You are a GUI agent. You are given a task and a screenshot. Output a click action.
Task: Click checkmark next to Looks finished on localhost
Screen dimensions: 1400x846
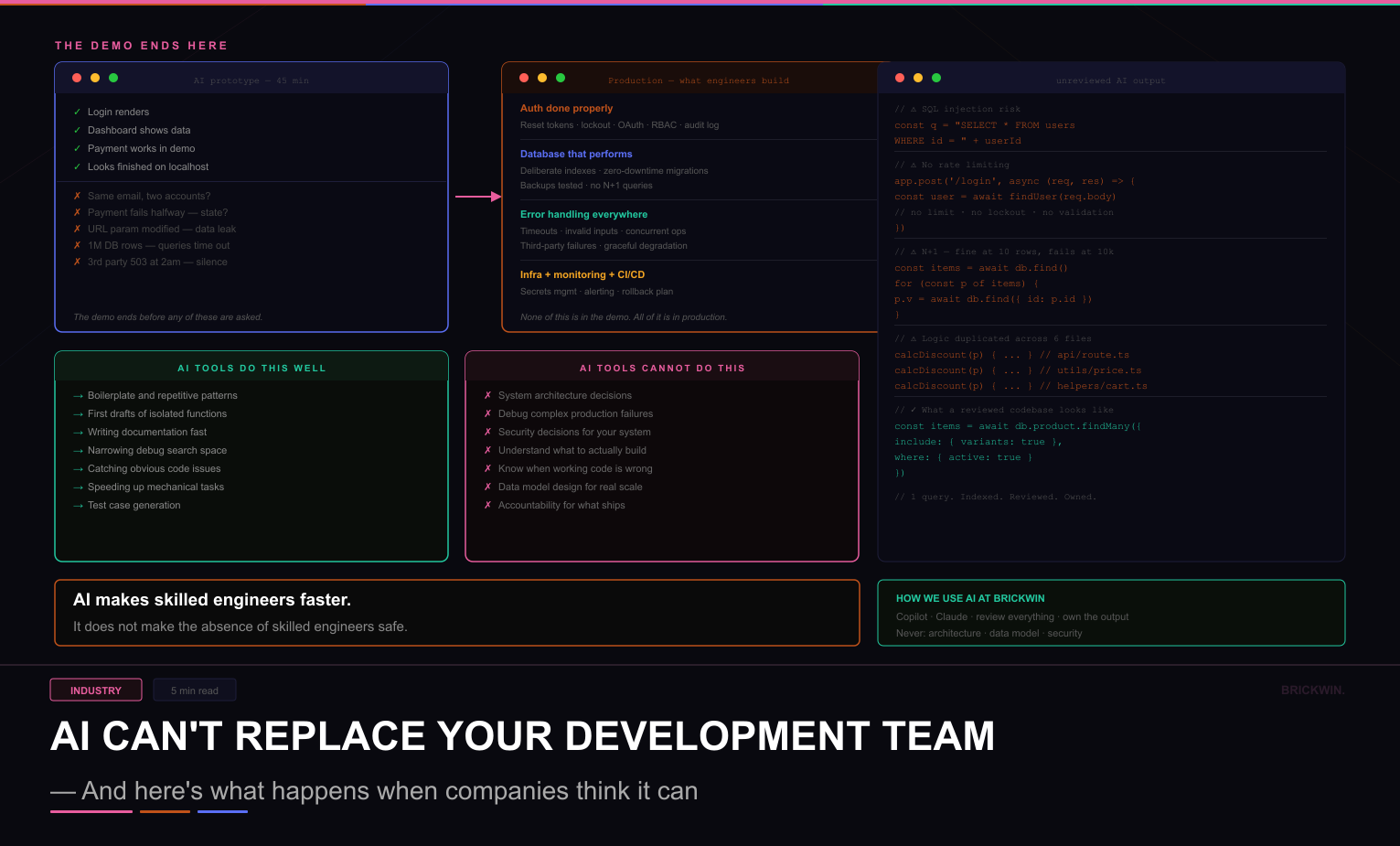pos(78,166)
